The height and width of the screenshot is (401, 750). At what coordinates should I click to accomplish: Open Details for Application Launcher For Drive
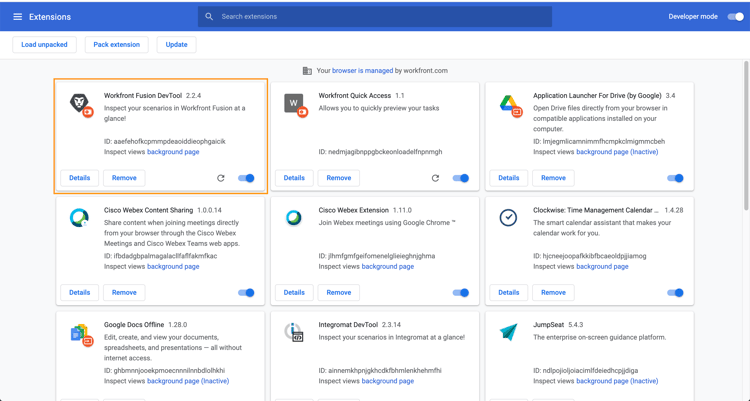[x=508, y=178]
